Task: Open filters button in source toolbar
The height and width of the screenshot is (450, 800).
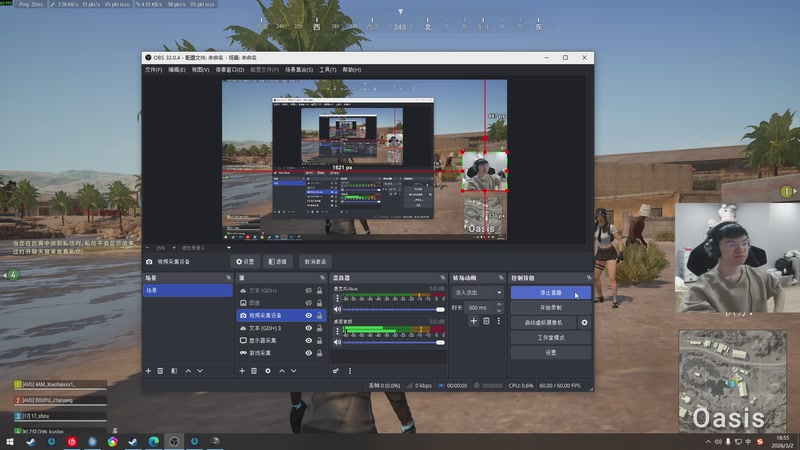Action: [278, 262]
